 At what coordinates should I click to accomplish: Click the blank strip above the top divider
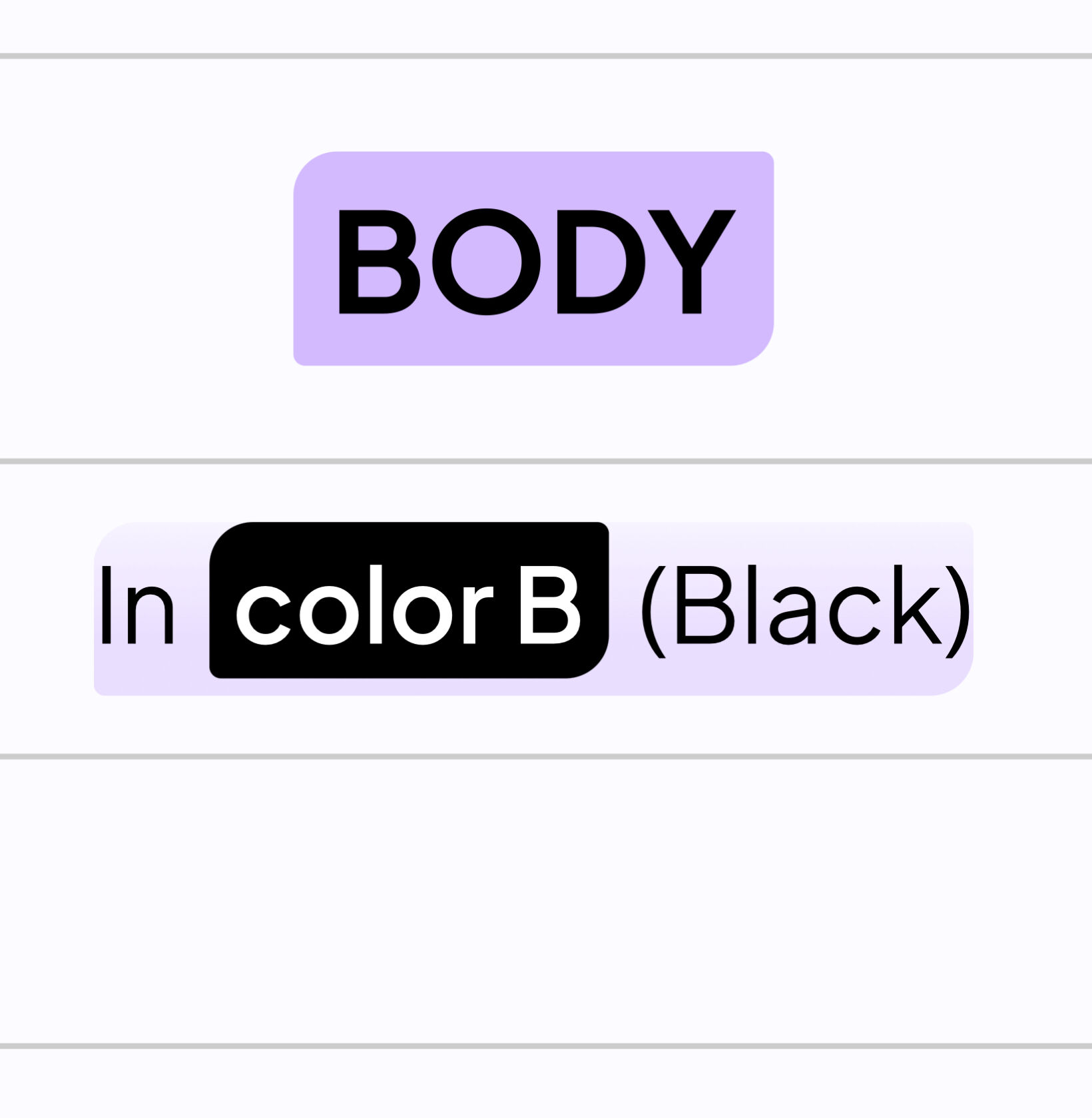coord(546,27)
